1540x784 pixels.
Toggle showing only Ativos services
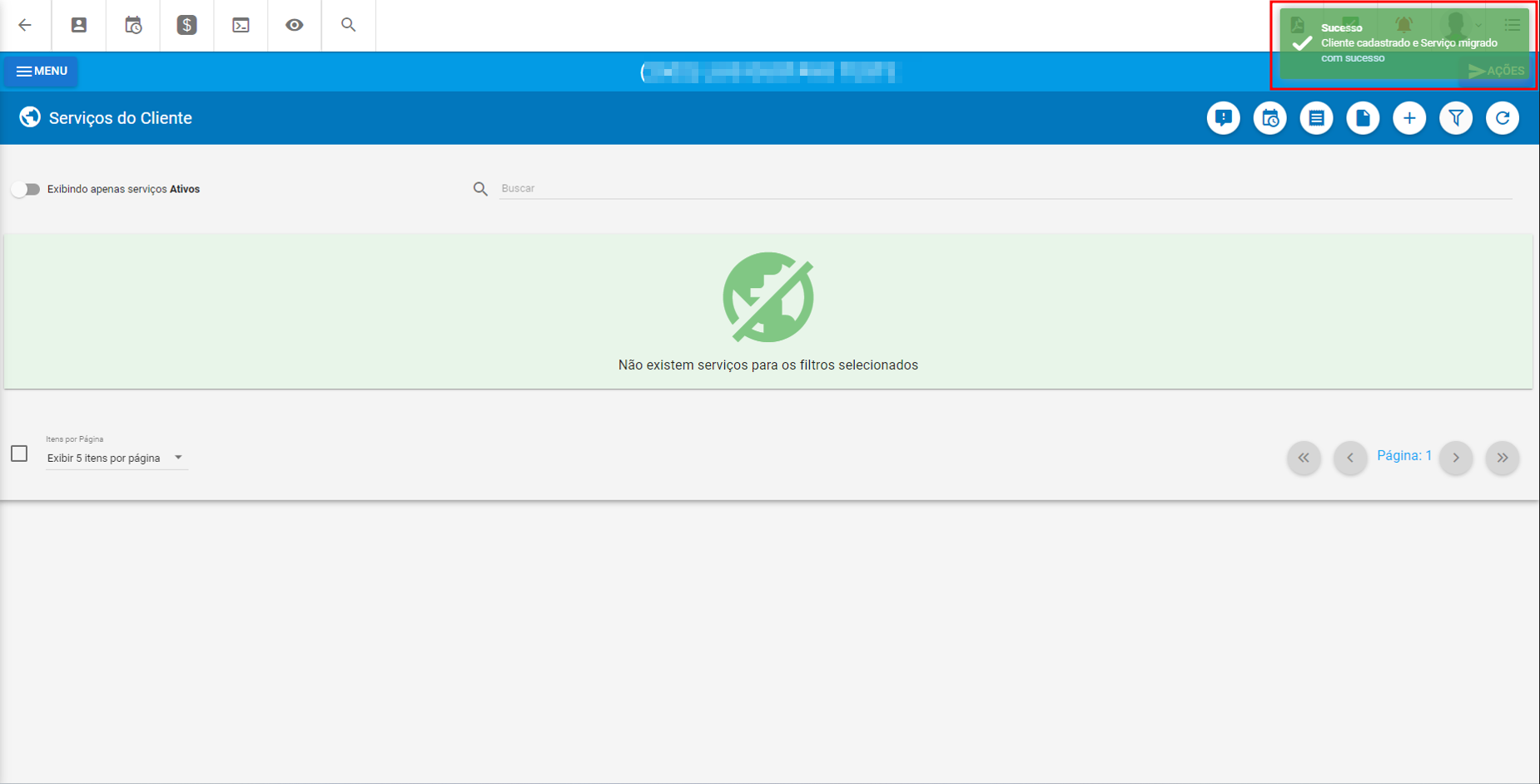coord(26,189)
